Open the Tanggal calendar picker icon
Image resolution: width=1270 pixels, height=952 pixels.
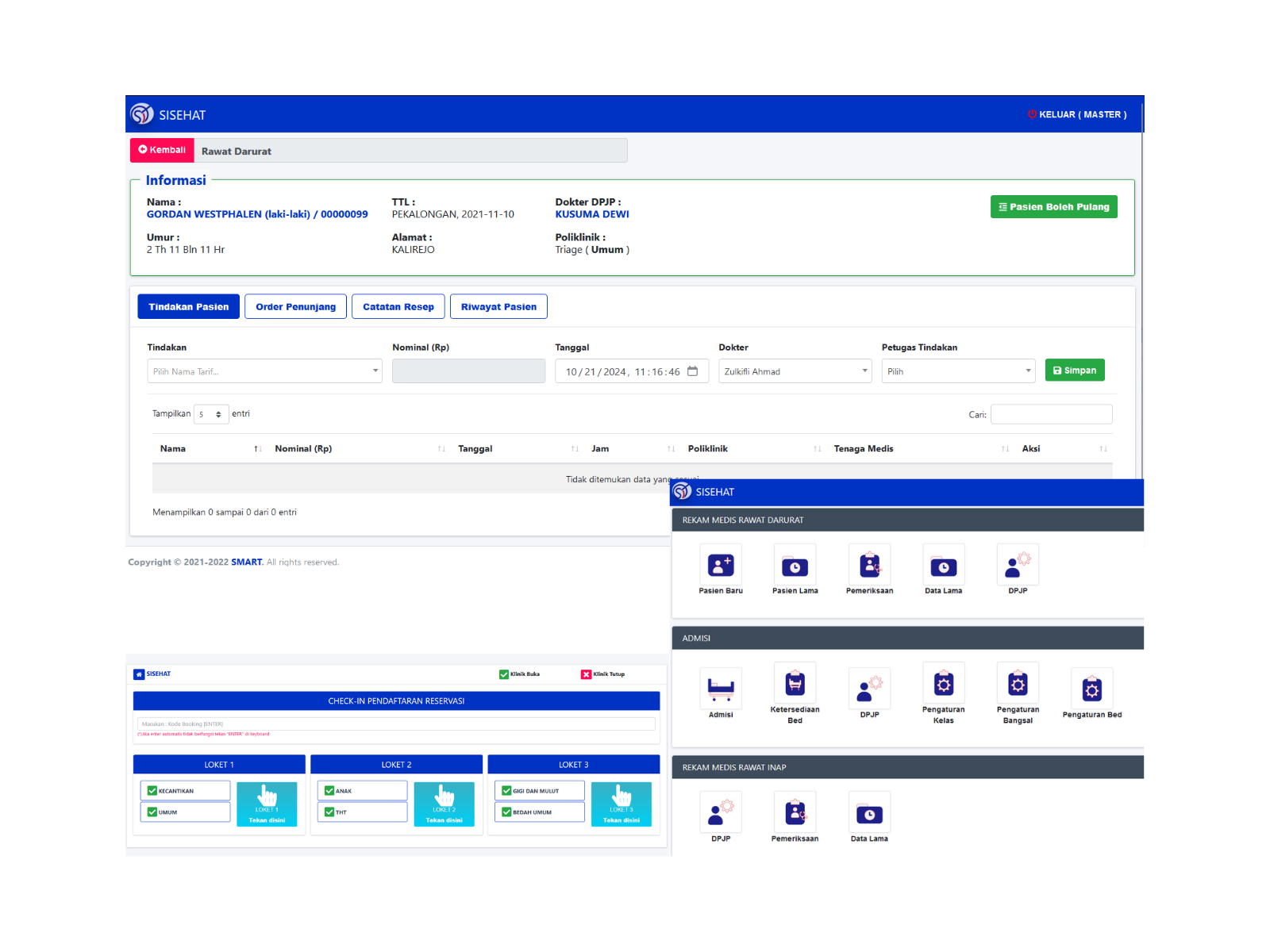693,371
